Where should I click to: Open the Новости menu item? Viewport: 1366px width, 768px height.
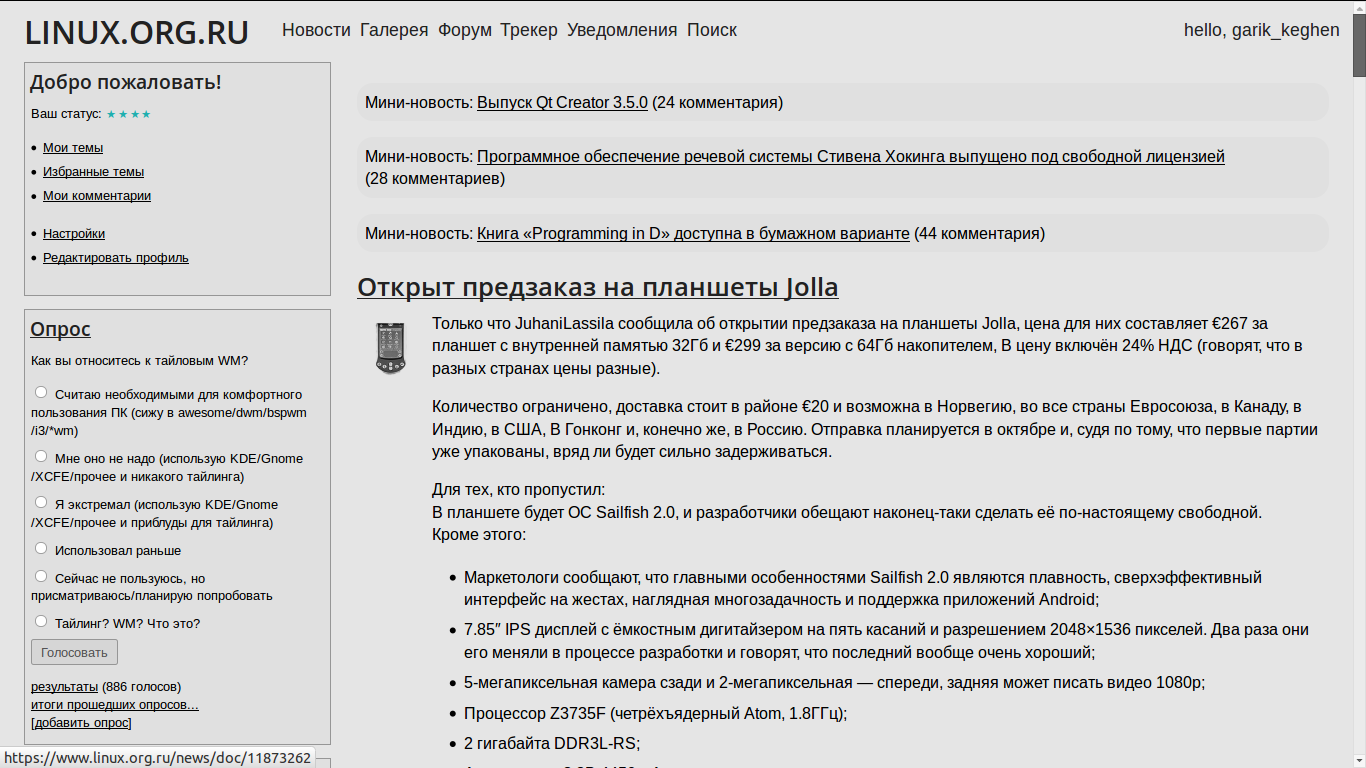pos(316,30)
